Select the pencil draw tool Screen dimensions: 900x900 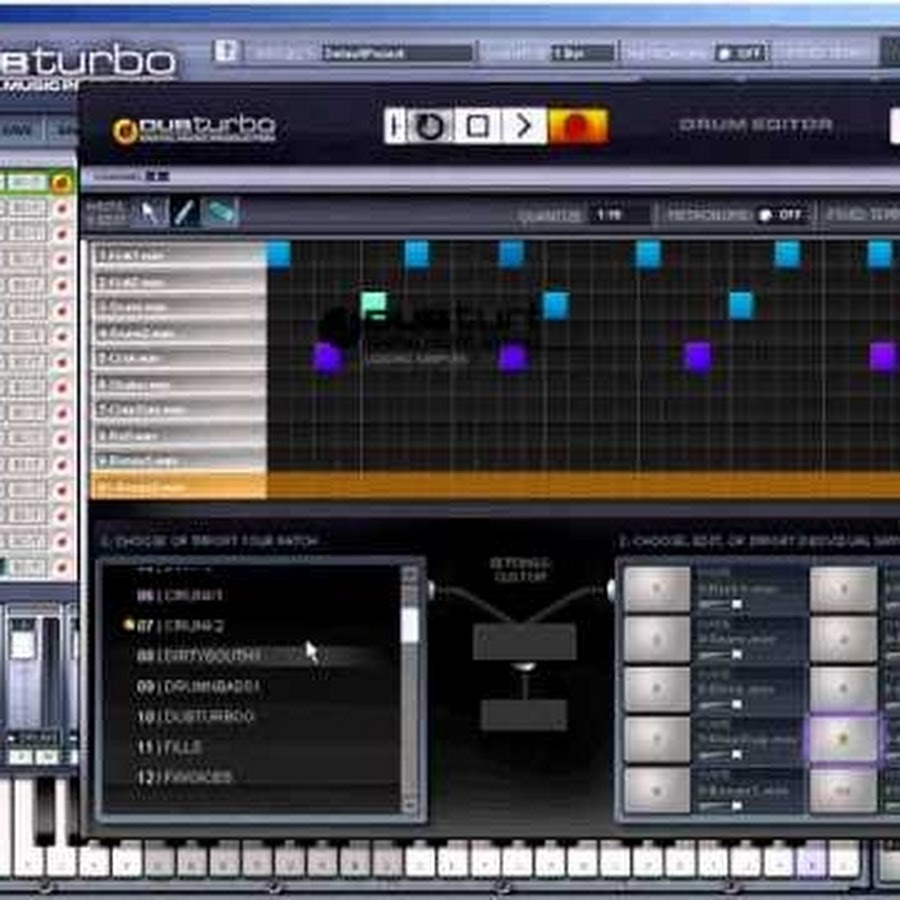pyautogui.click(x=184, y=212)
